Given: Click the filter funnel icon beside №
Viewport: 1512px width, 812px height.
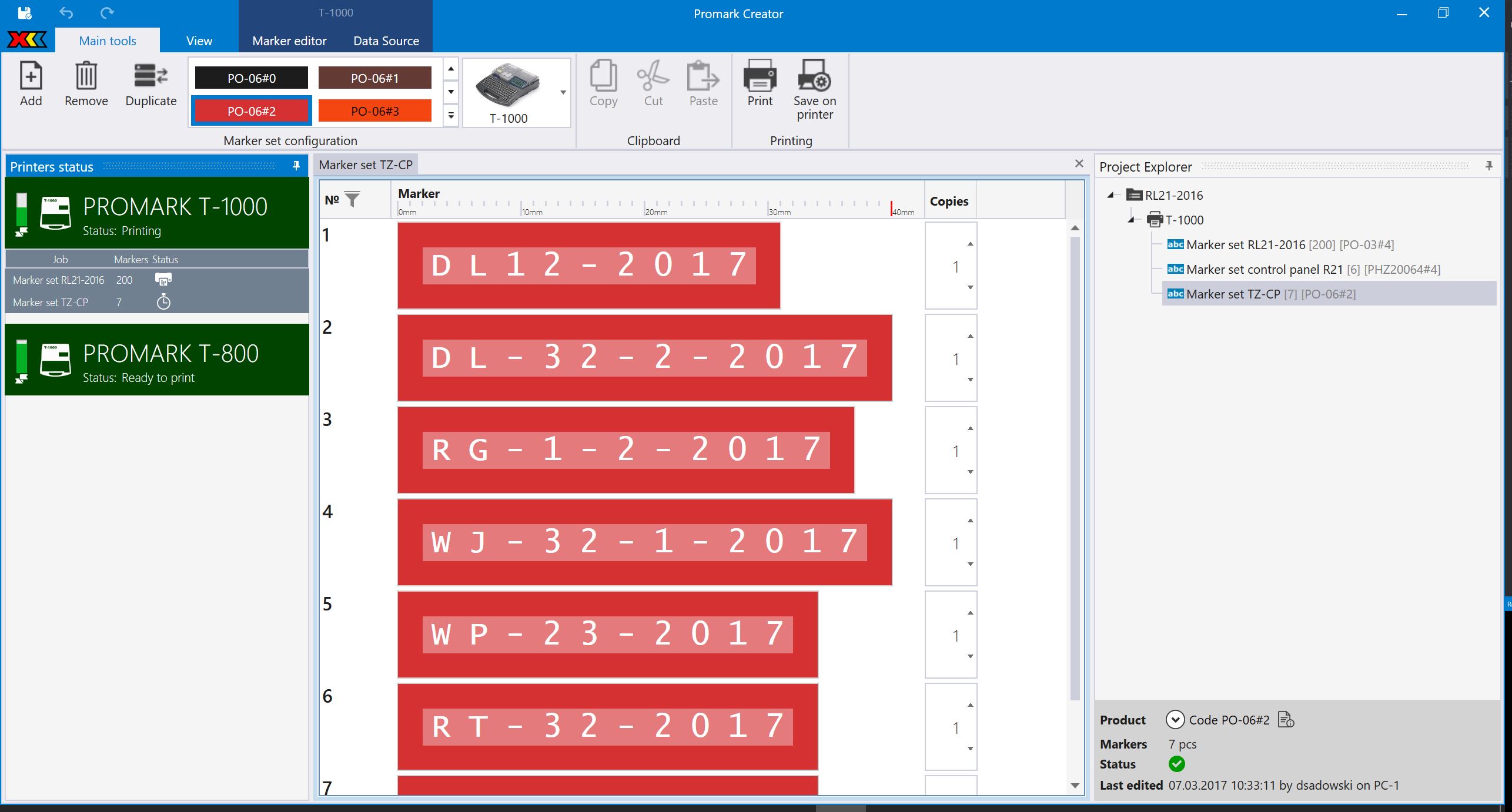Looking at the screenshot, I should pyautogui.click(x=352, y=200).
